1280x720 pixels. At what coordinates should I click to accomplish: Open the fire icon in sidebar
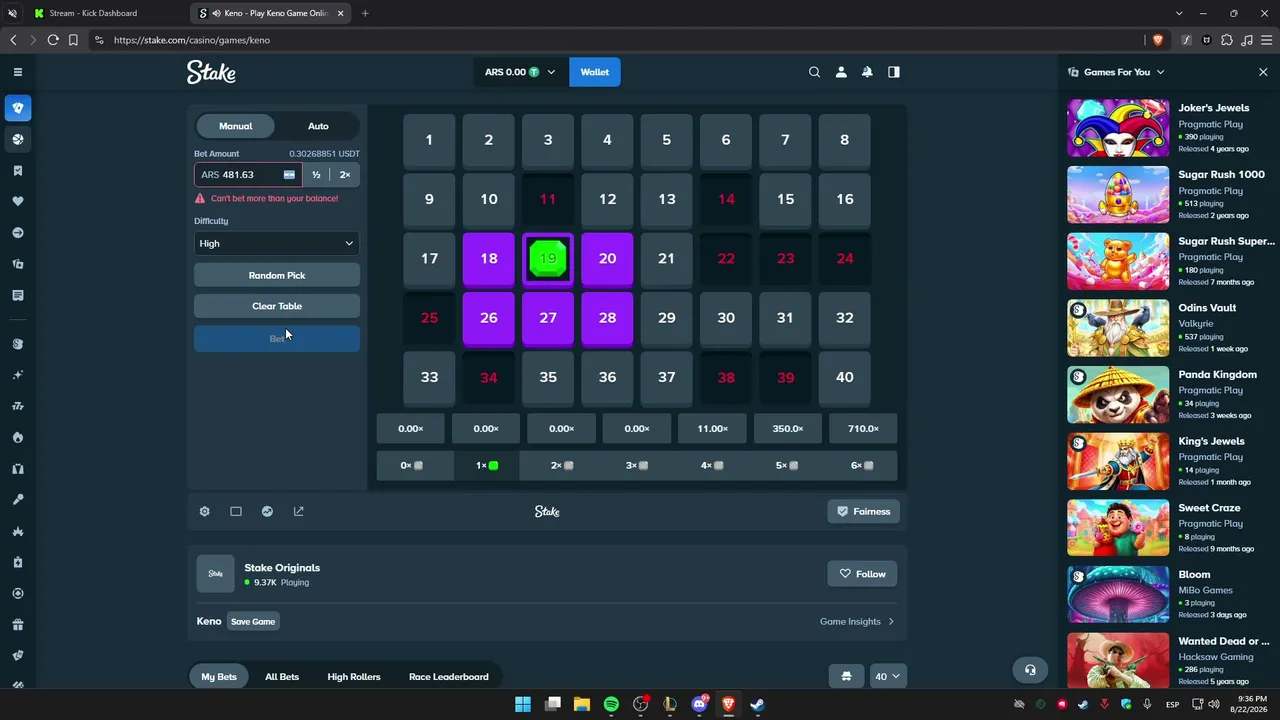coord(18,437)
